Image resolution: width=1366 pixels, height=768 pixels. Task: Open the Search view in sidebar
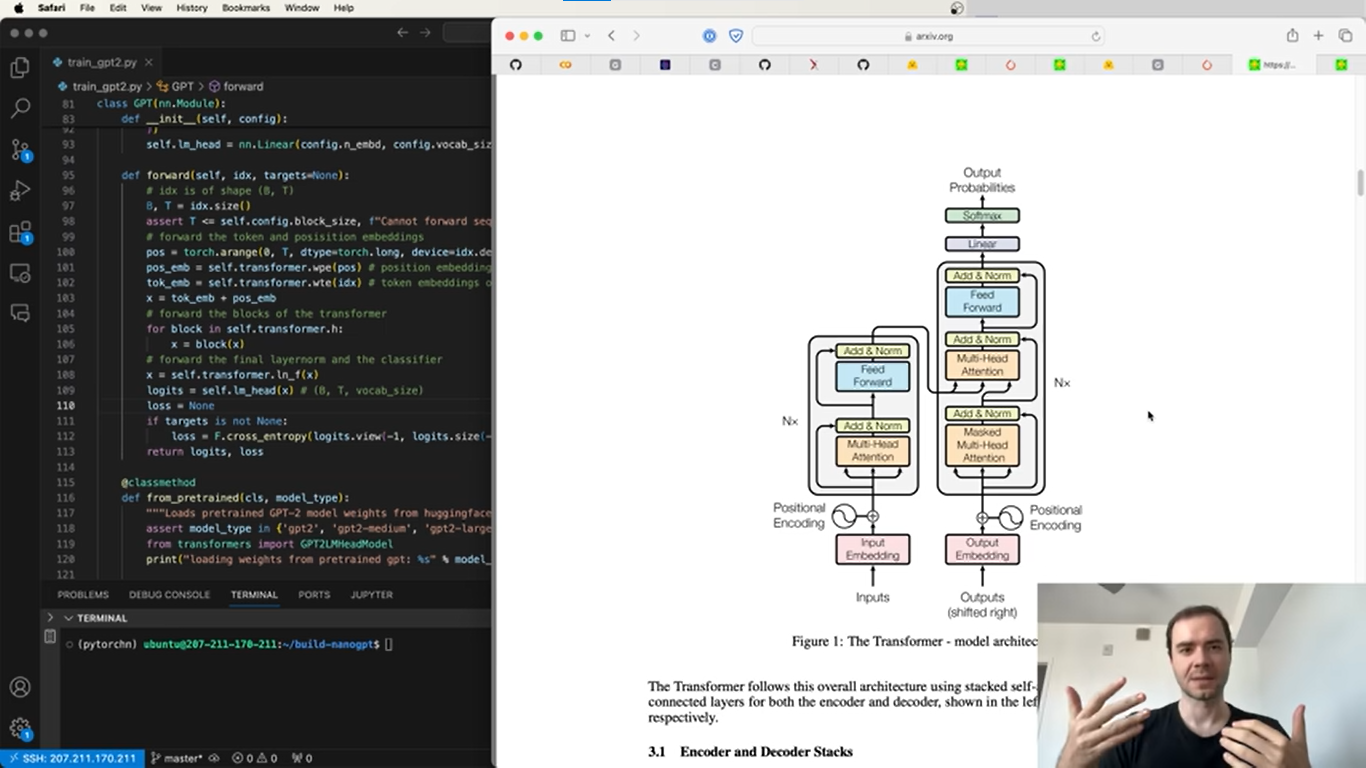(x=20, y=109)
